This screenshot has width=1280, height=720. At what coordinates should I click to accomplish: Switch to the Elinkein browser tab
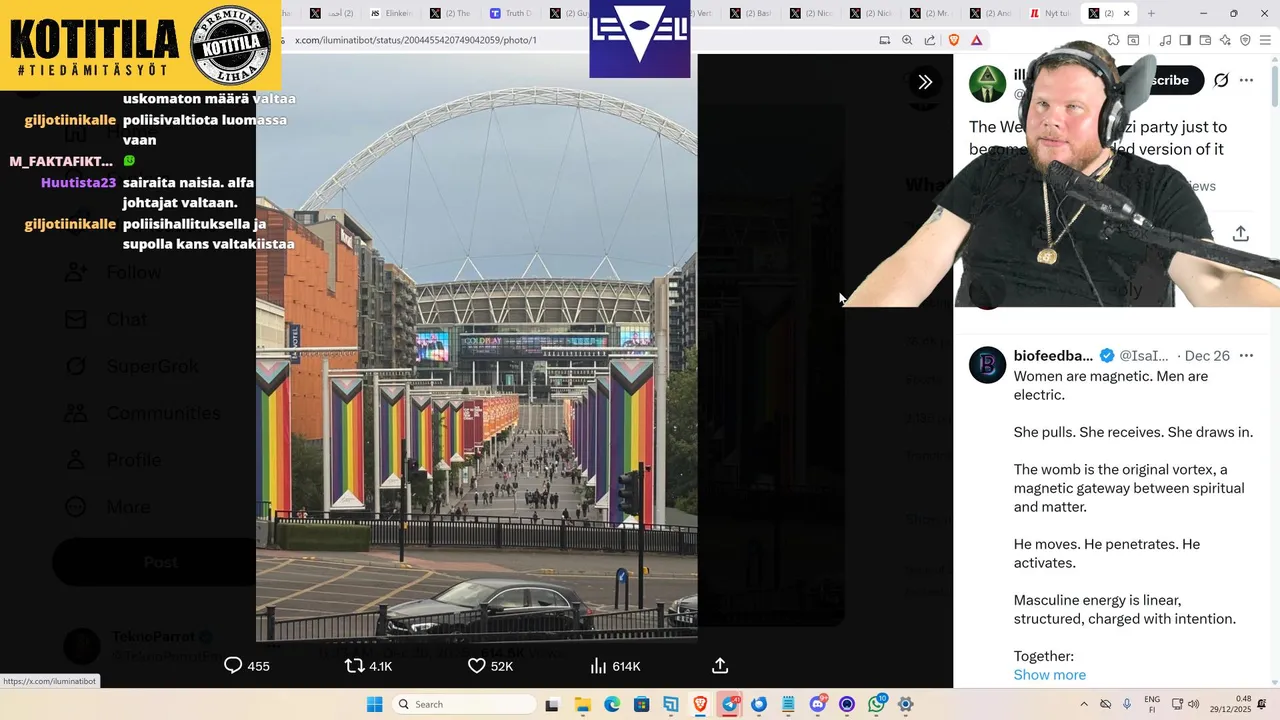391,13
